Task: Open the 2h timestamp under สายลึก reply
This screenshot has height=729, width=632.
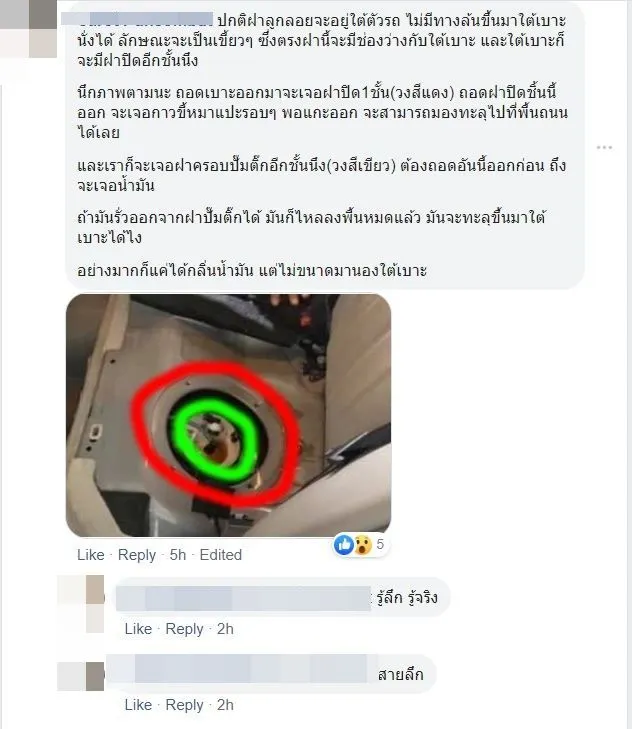Action: 225,705
